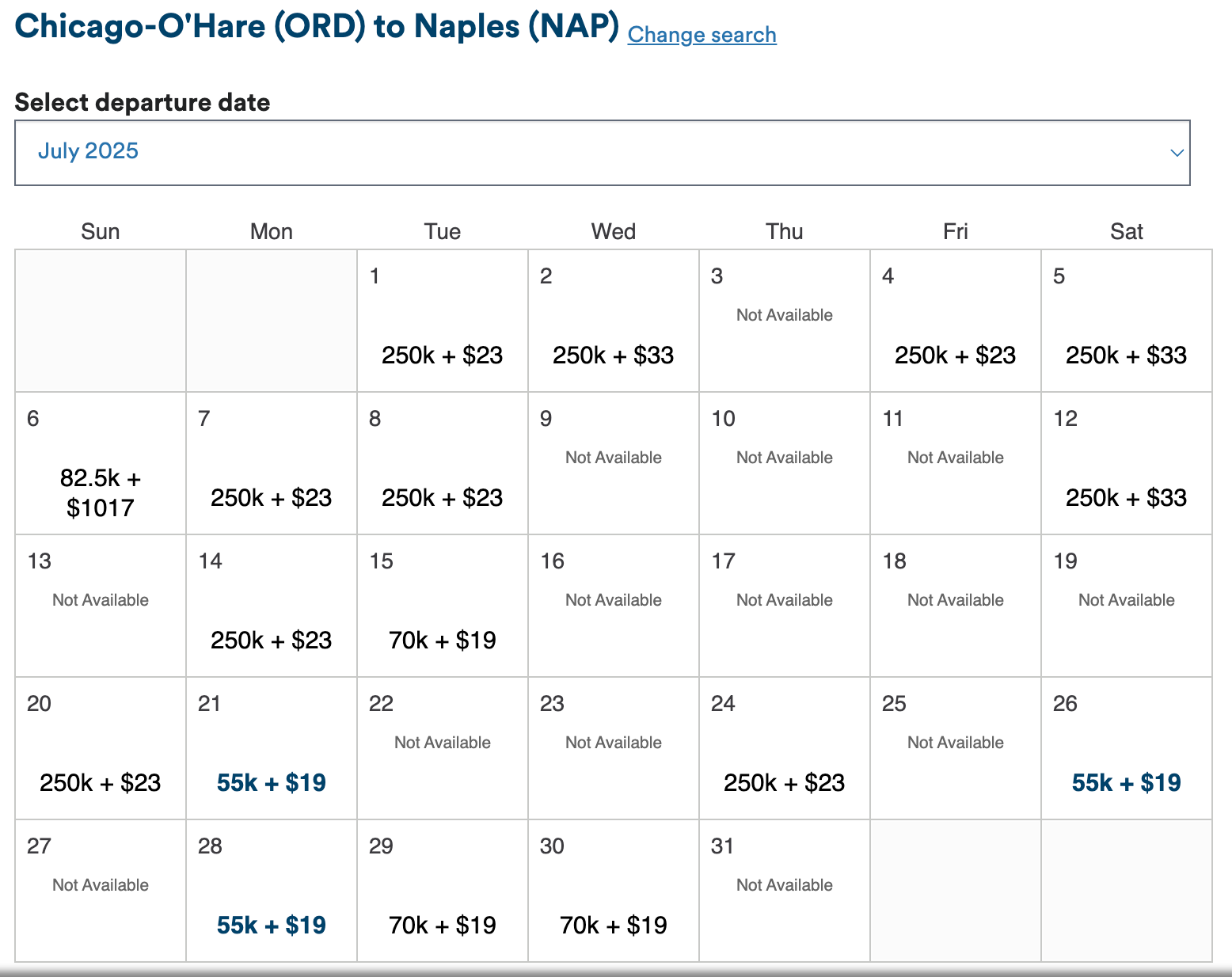Choose July 8 fare 250k + $23
The height and width of the screenshot is (977, 1232).
point(442,498)
